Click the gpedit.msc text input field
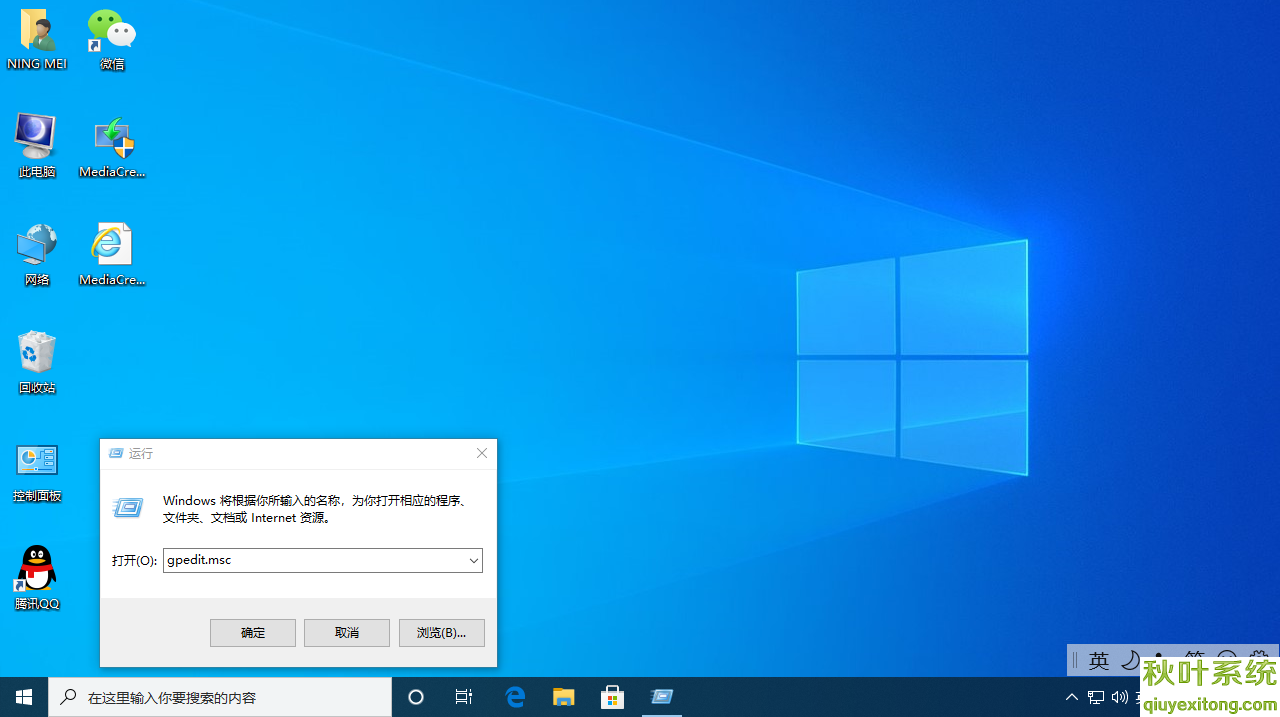The height and width of the screenshot is (717, 1280). tap(314, 561)
